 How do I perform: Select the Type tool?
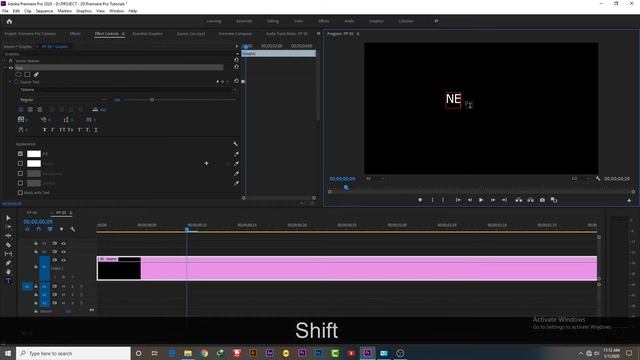click(x=8, y=281)
